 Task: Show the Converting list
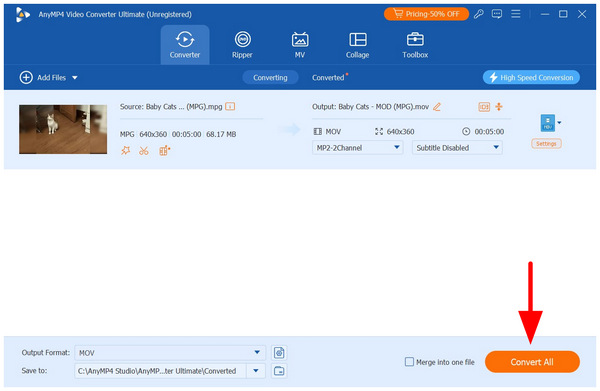pyautogui.click(x=270, y=78)
